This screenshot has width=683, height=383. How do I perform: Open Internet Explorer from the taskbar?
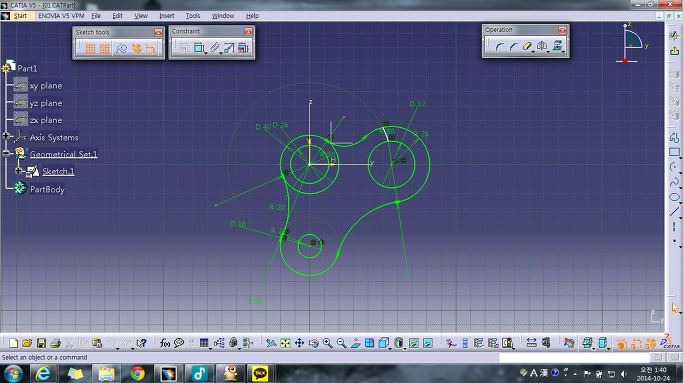tap(43, 373)
